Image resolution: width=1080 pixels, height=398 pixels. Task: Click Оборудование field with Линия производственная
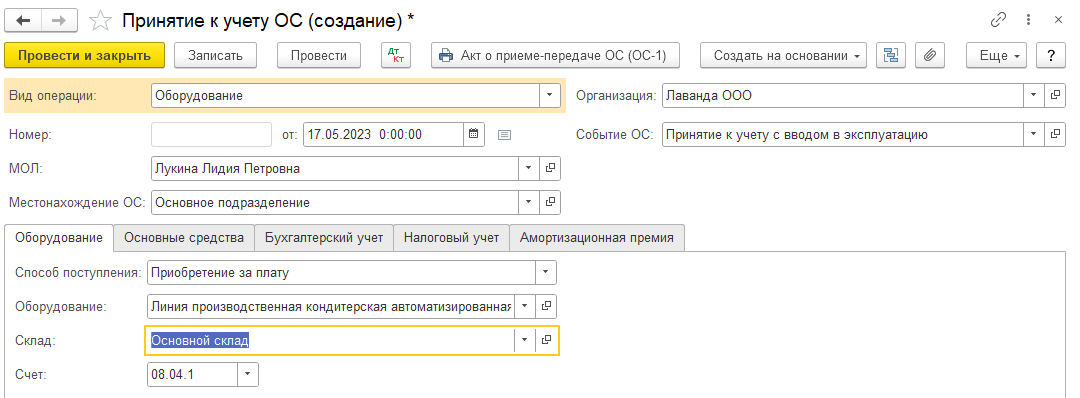pos(331,306)
